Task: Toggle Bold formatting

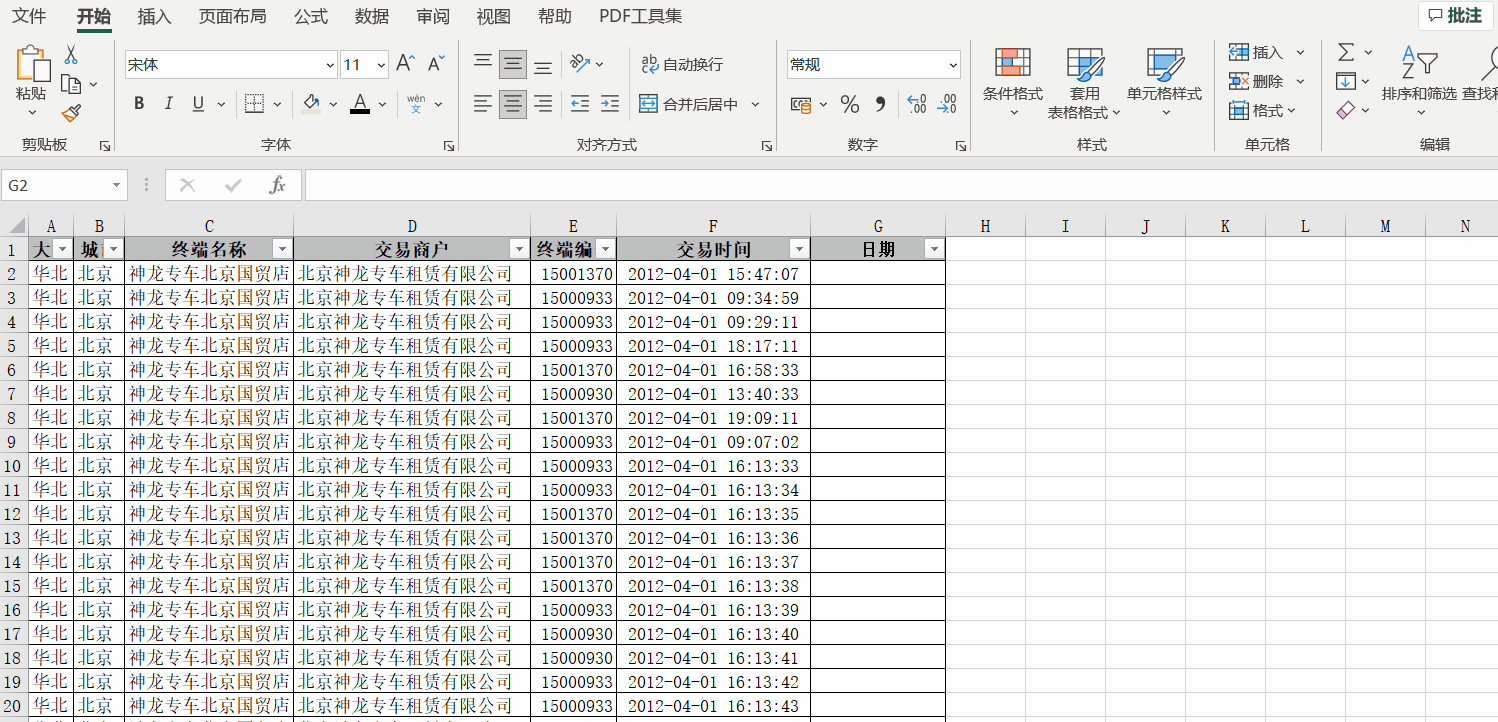Action: tap(139, 104)
